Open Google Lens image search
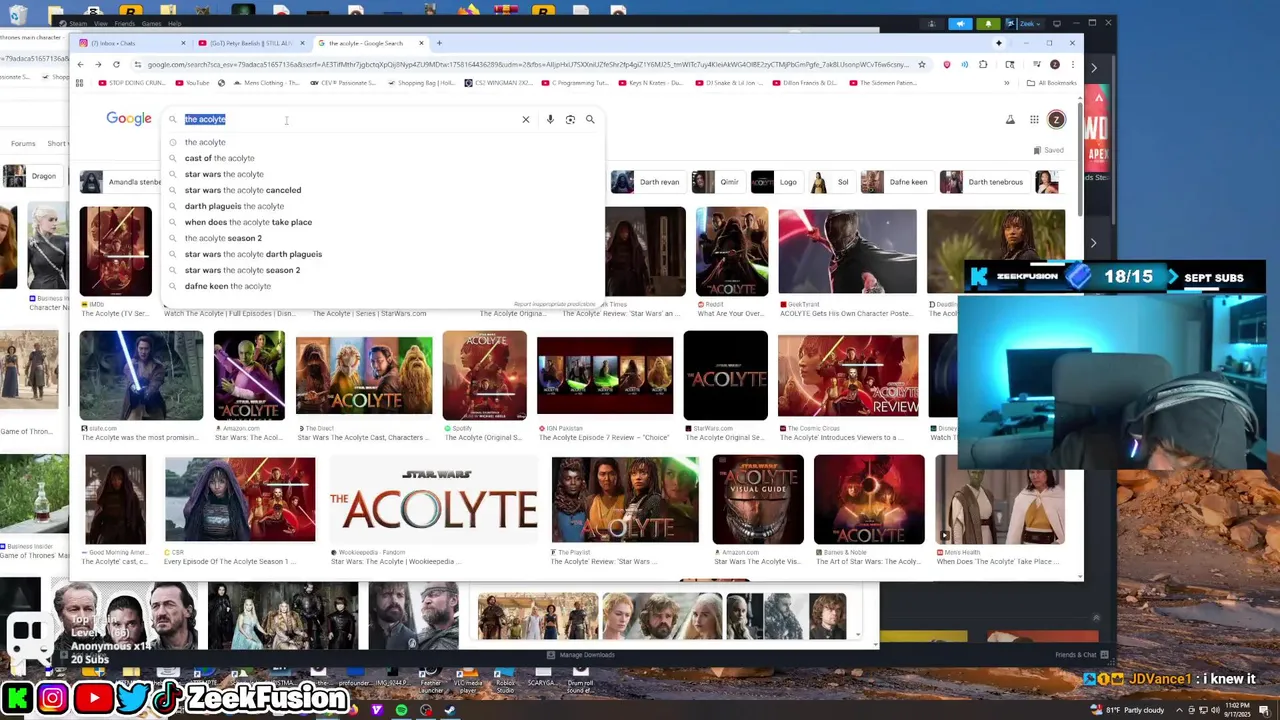1280x720 pixels. [570, 119]
